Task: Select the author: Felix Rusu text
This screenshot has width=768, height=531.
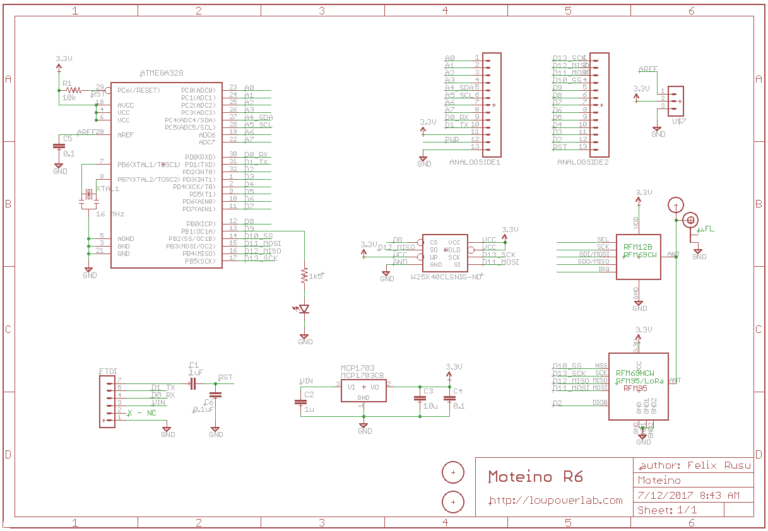Action: pos(695,465)
